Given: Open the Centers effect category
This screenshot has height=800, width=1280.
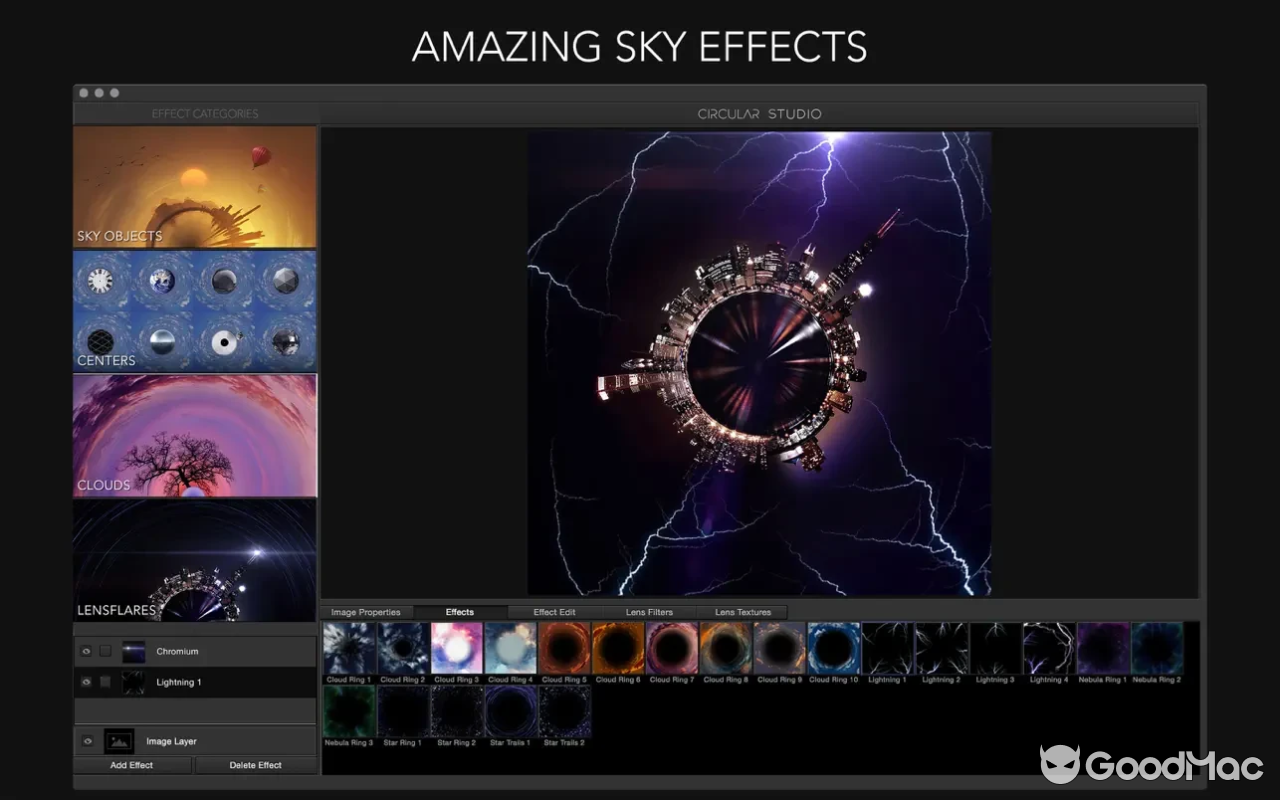Looking at the screenshot, I should [195, 311].
